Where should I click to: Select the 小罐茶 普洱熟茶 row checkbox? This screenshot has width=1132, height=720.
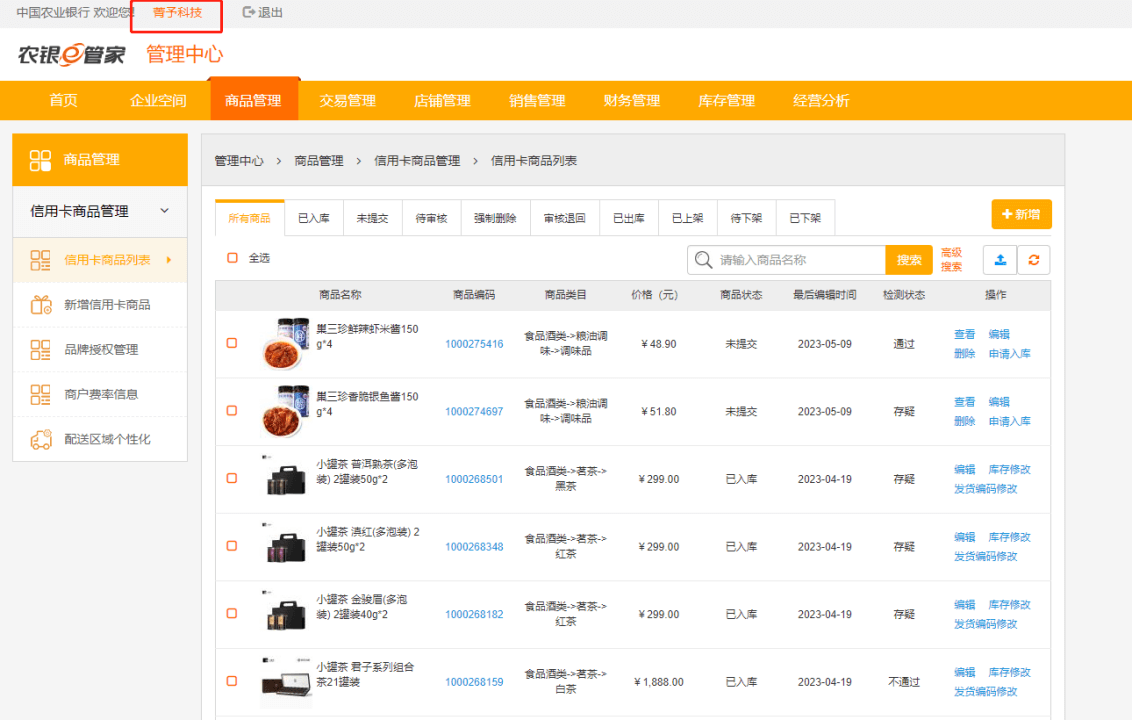coord(232,478)
